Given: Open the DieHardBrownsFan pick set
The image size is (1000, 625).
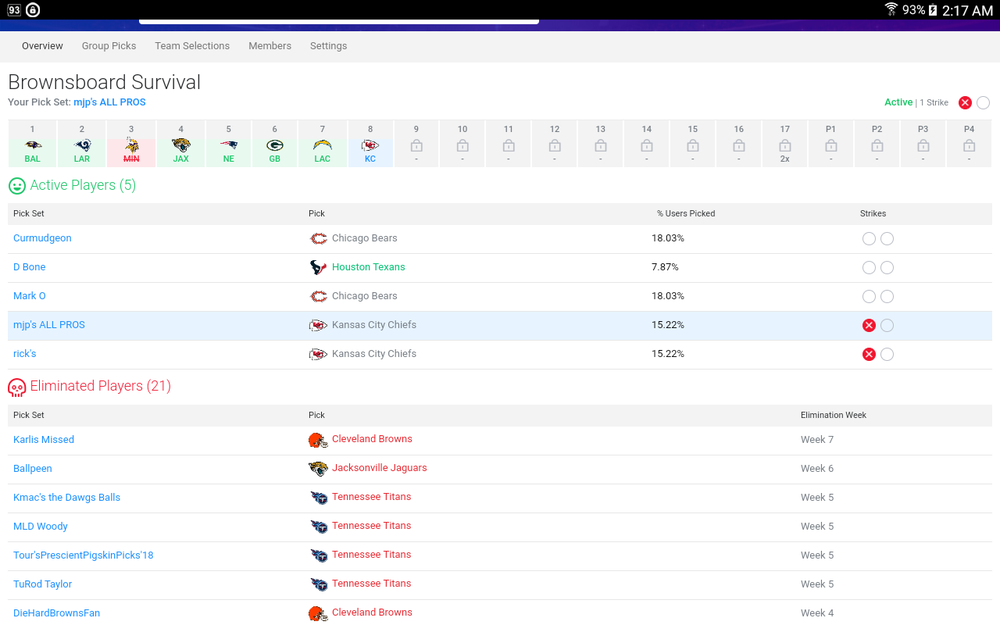Looking at the screenshot, I should coord(56,613).
